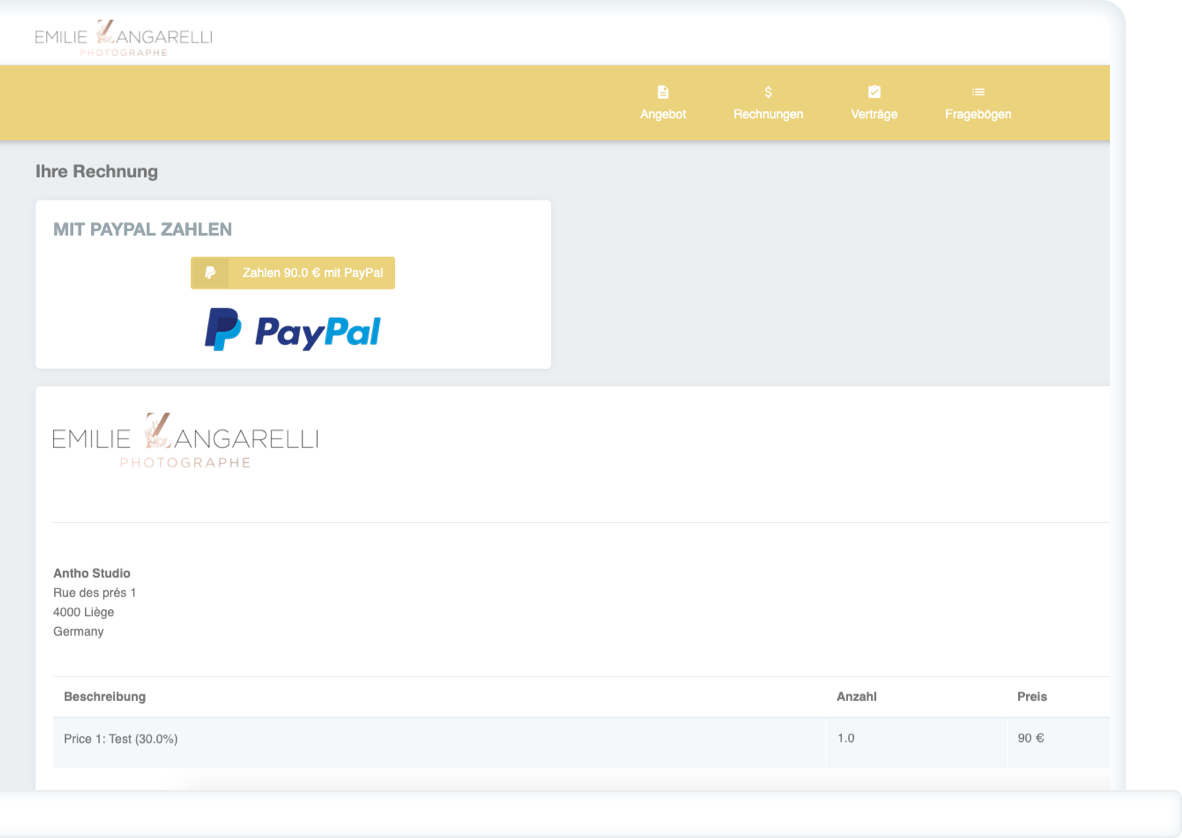This screenshot has height=838, width=1182.
Task: Click the Emilie Zangarelli logo in the top header
Action: coord(123,38)
